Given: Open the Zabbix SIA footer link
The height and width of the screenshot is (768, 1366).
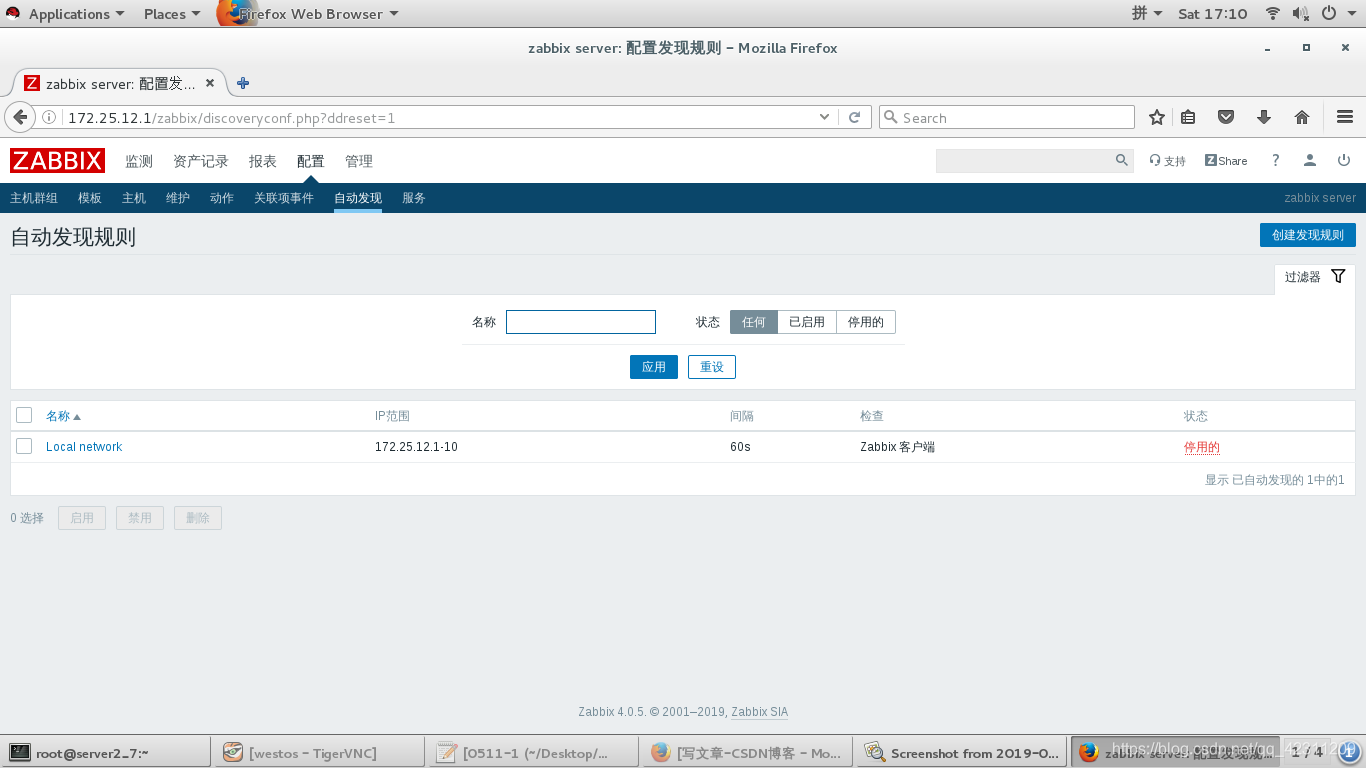Looking at the screenshot, I should pyautogui.click(x=759, y=712).
